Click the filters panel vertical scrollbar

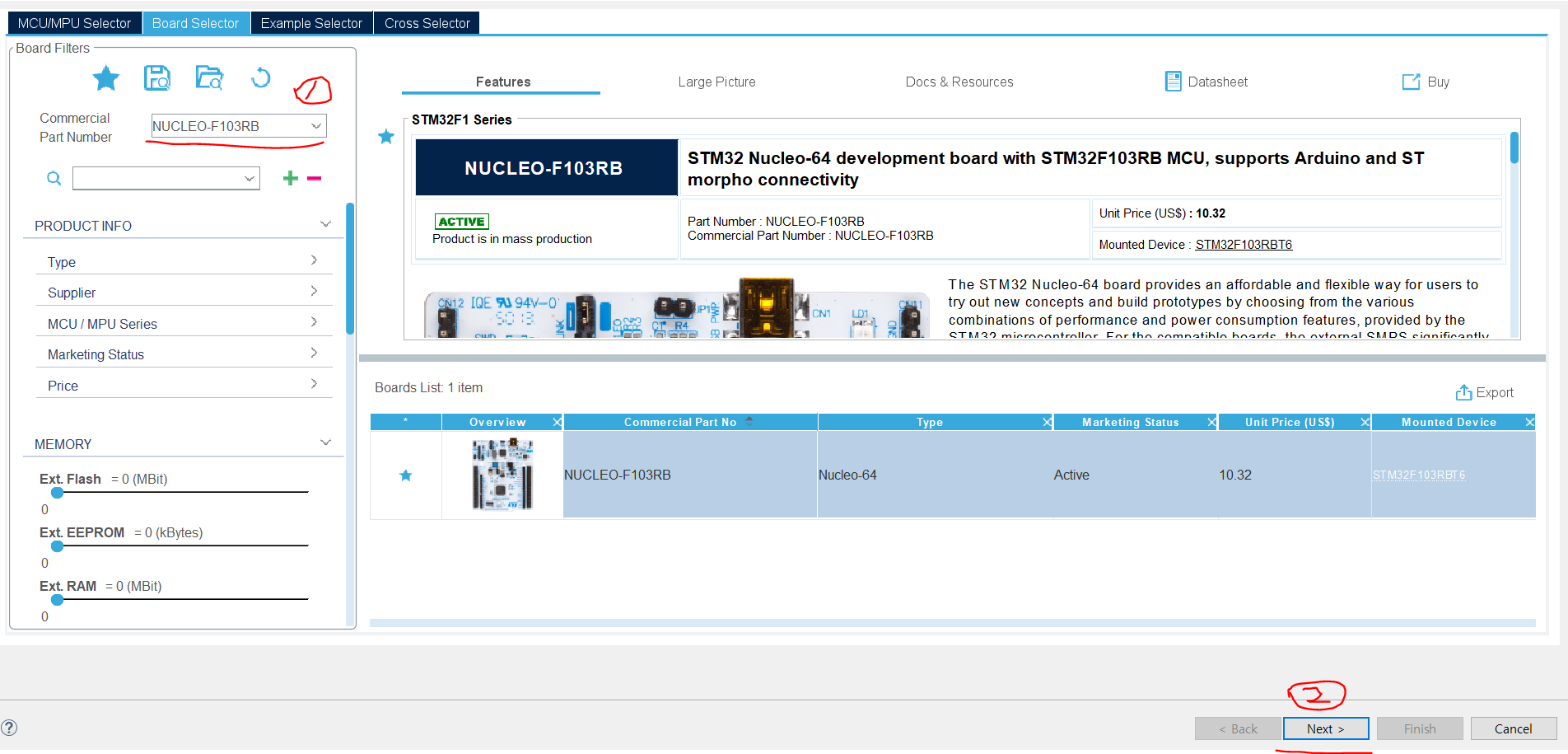[350, 268]
